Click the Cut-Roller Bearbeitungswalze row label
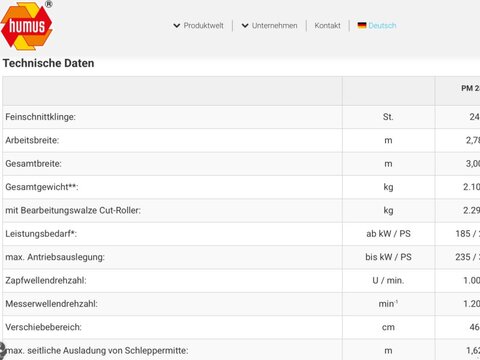The width and height of the screenshot is (480, 360). tap(73, 210)
